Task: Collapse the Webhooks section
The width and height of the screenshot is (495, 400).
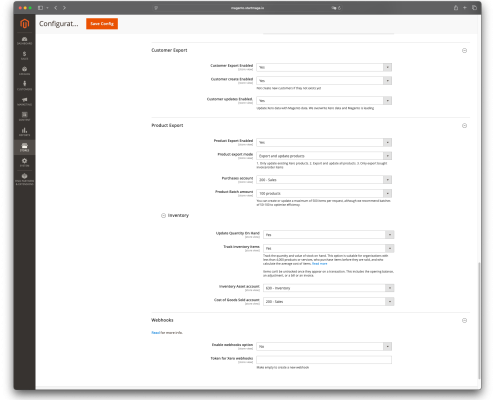Action: coord(464,320)
